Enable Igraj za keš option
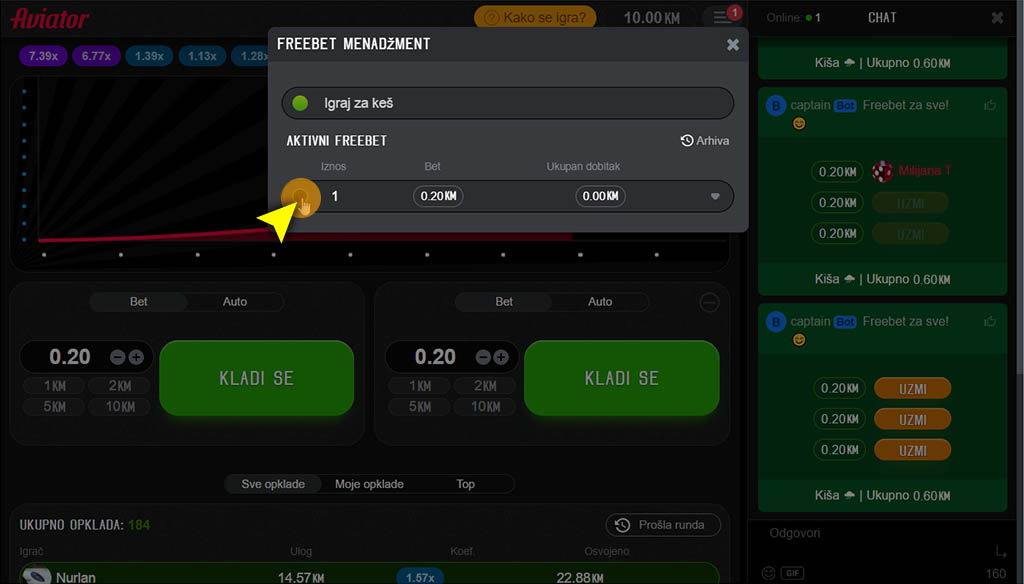This screenshot has width=1024, height=584. [300, 103]
